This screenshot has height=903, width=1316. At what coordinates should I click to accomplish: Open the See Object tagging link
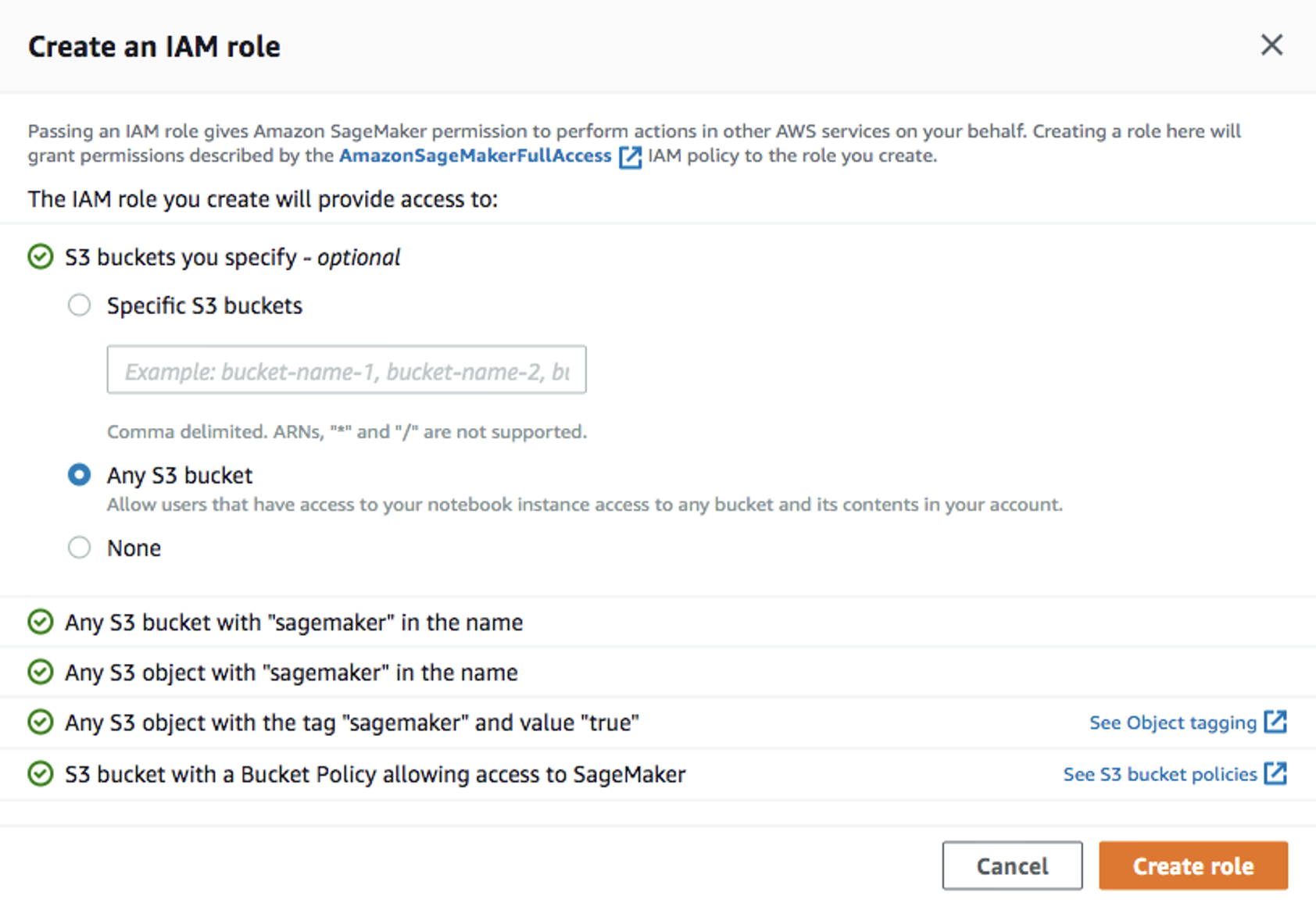coord(1172,723)
